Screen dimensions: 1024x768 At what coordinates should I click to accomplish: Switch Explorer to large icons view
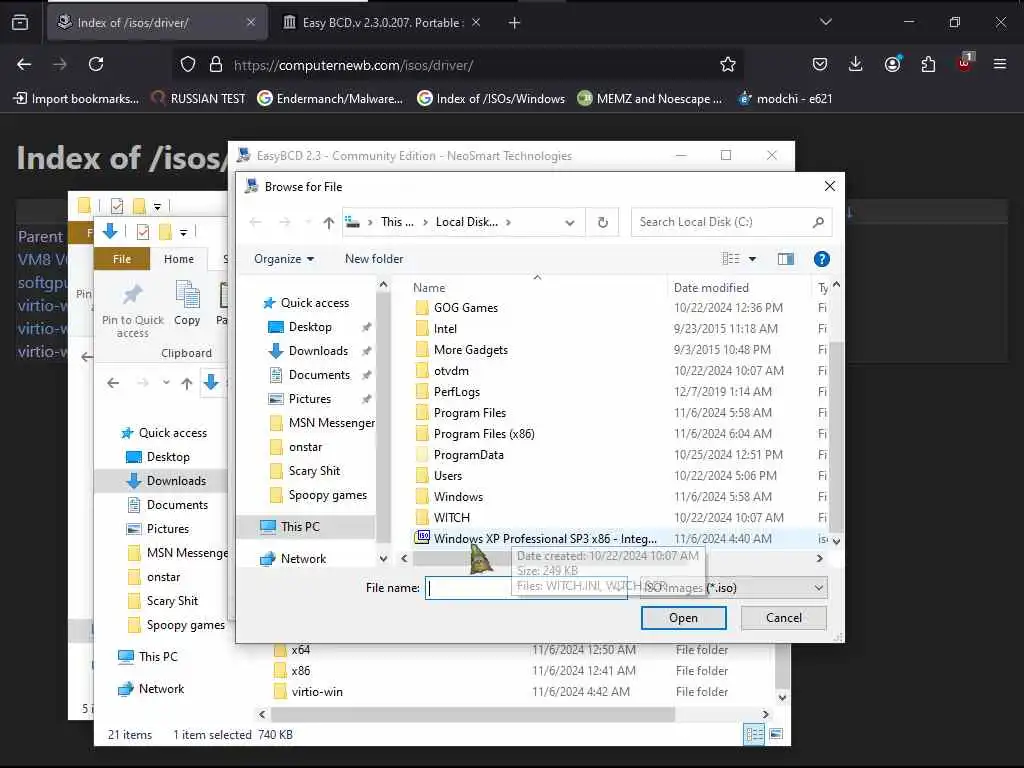point(776,734)
